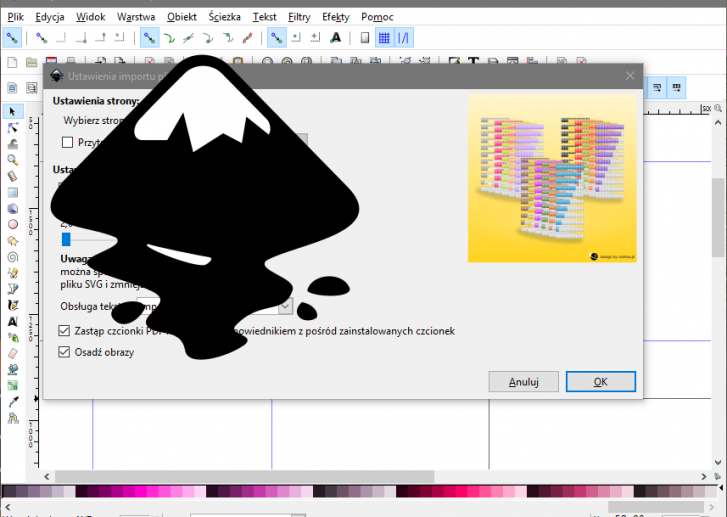
Task: Toggle snap bounding boxes button
Action: (x=42, y=38)
